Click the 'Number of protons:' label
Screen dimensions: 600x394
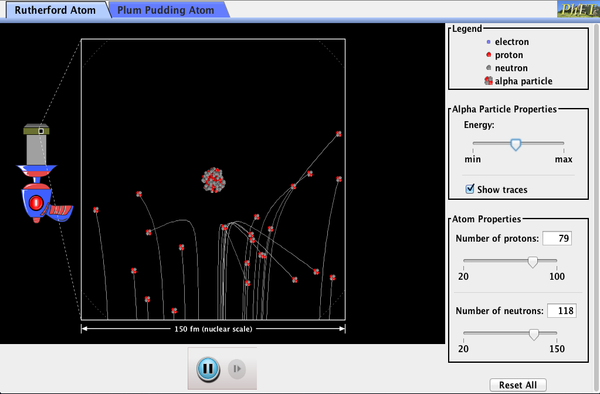[497, 238]
